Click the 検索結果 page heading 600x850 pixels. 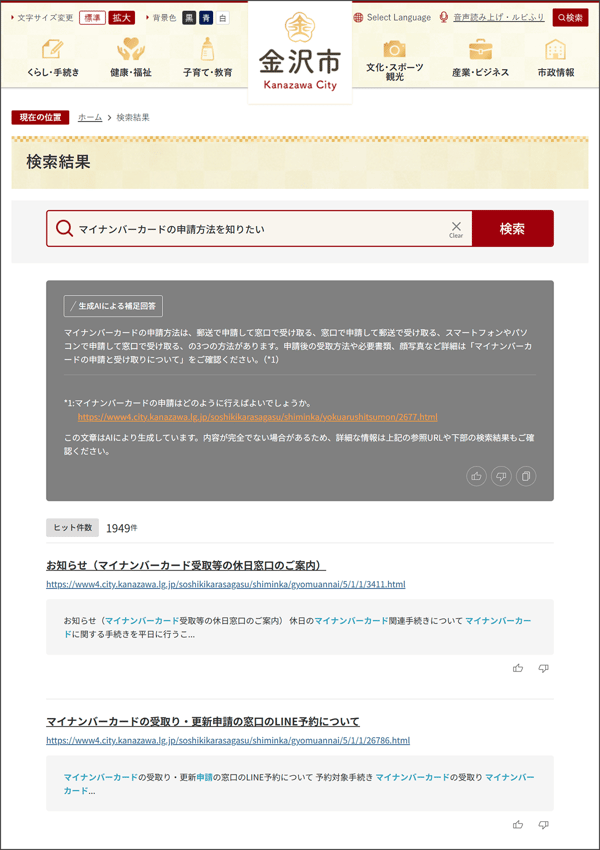[x=59, y=162]
